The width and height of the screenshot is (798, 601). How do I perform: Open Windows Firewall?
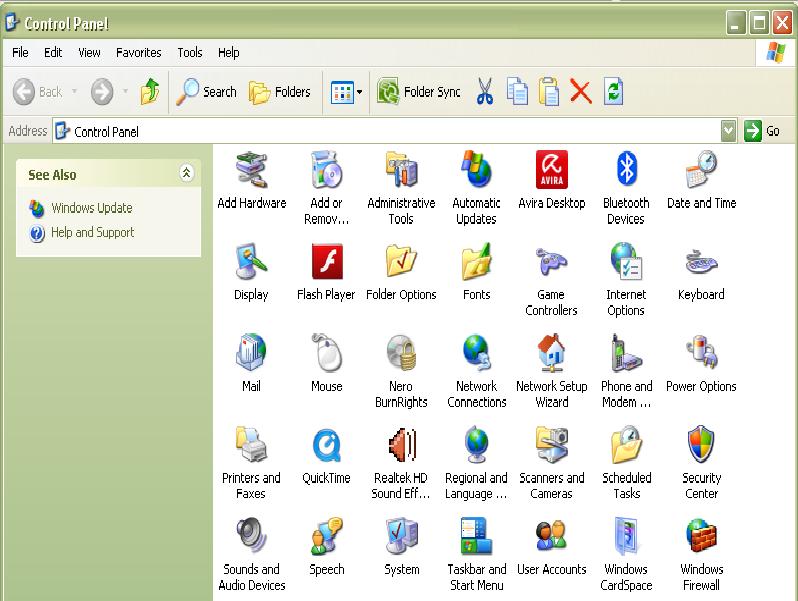701,554
